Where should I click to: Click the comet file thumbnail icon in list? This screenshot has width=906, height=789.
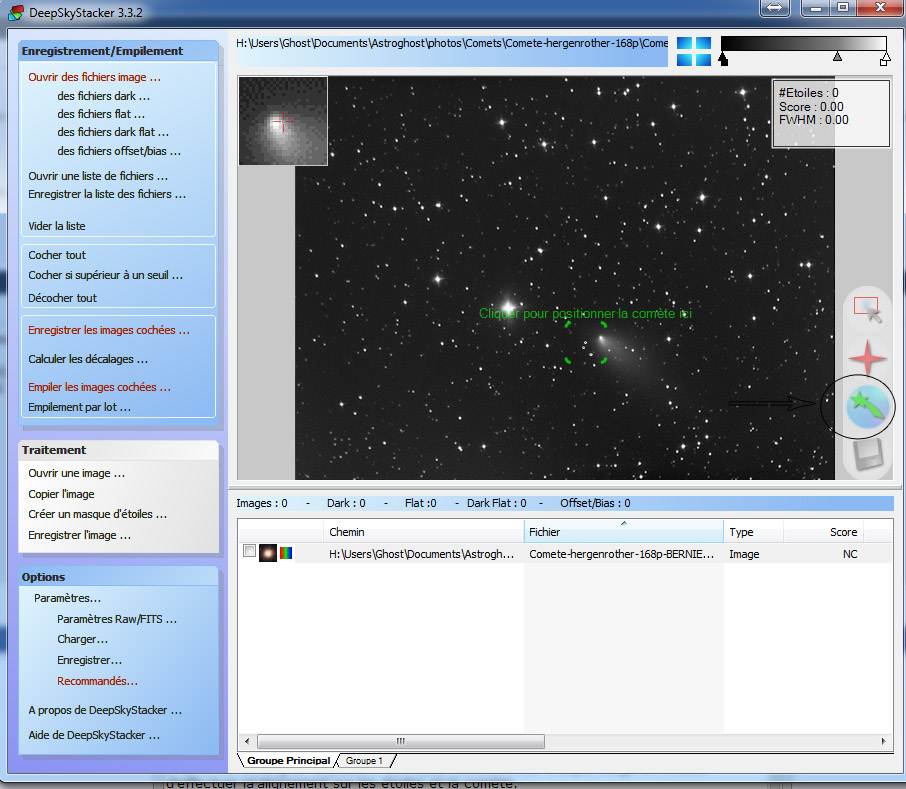pyautogui.click(x=268, y=553)
